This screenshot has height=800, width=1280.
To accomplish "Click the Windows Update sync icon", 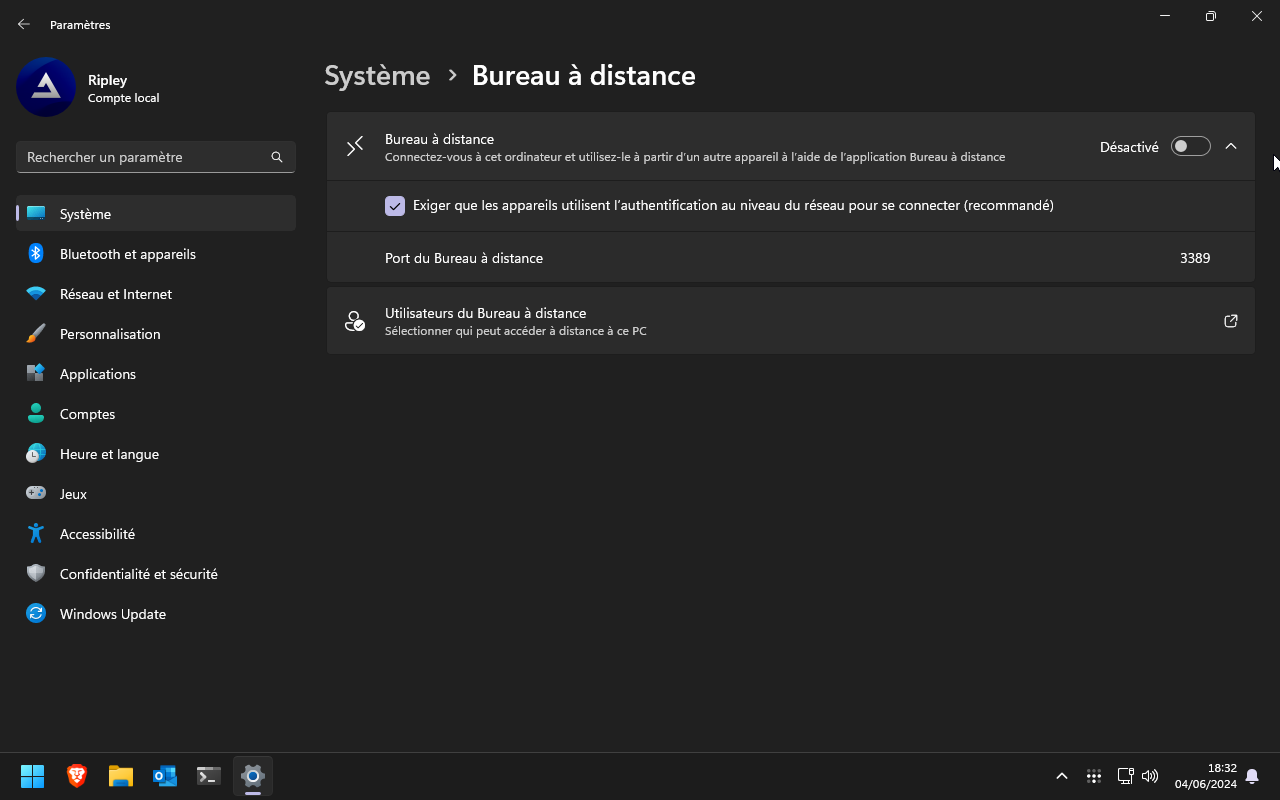I will coord(36,614).
